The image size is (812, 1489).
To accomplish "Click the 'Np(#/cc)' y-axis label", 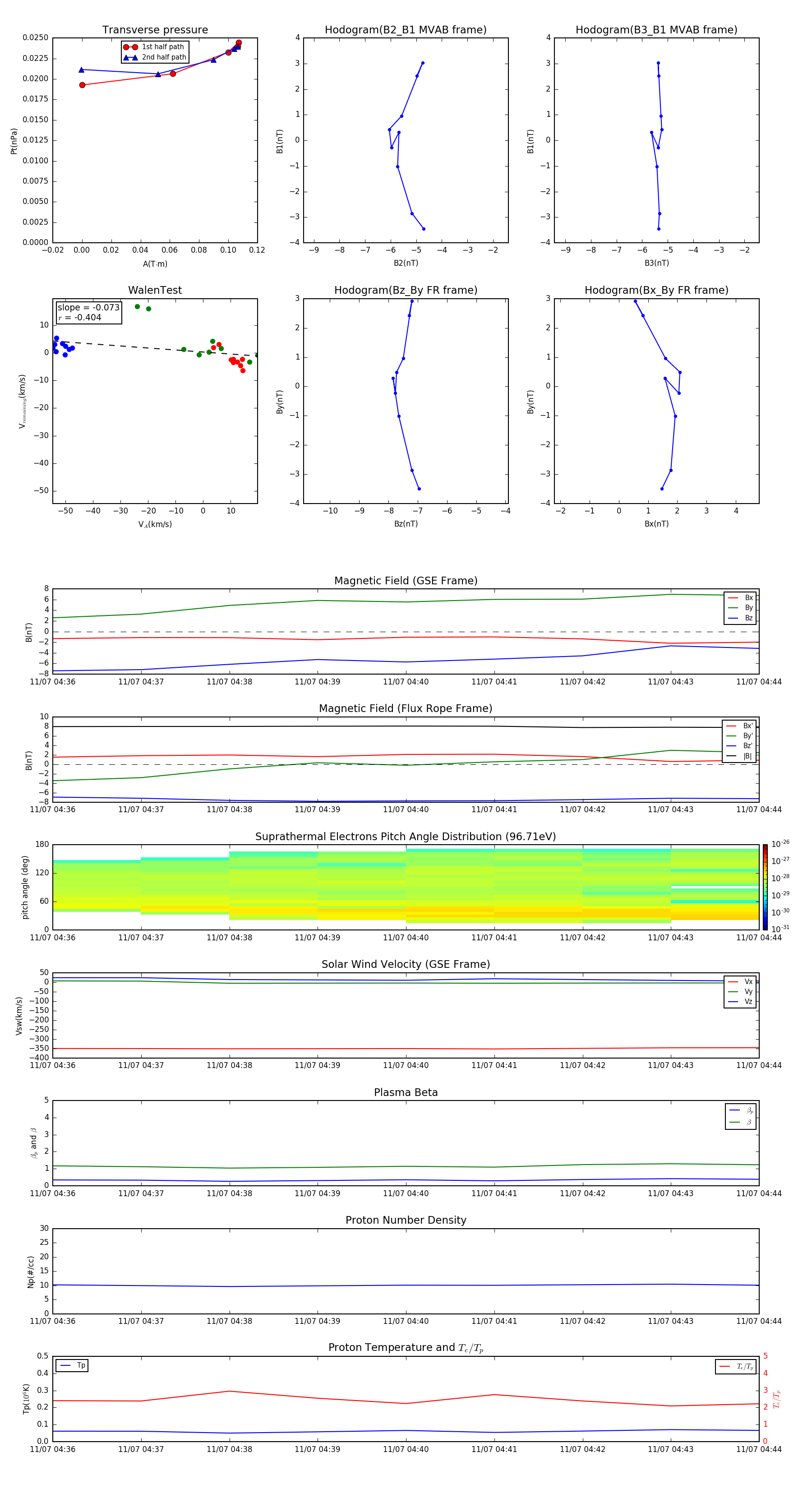I will (x=31, y=1272).
